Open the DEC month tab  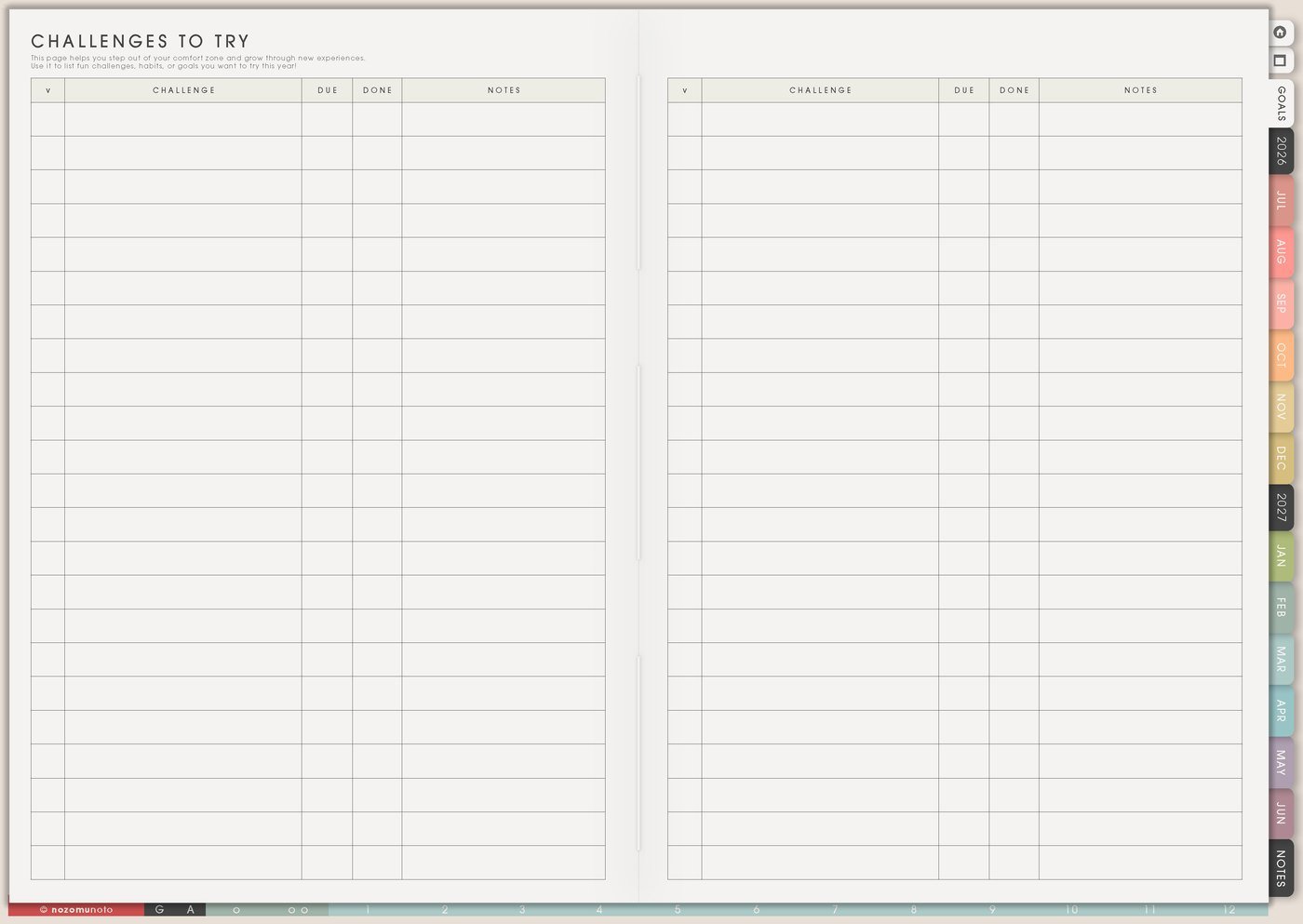[1282, 458]
